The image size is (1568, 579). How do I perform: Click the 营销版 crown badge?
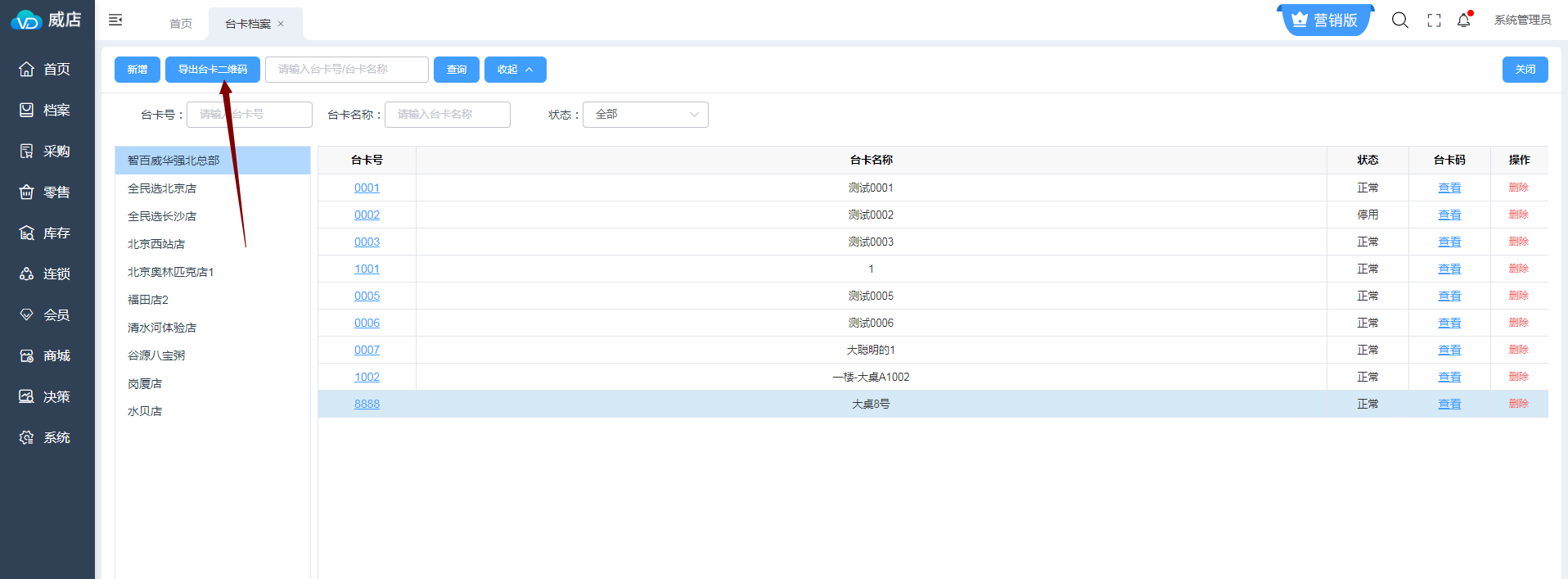click(1325, 20)
